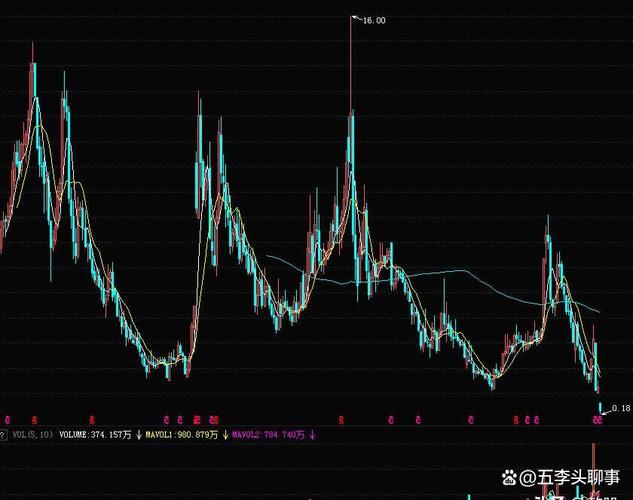Click the arrow after the MAVOL2 value
The width and height of the screenshot is (633, 500).
311,435
